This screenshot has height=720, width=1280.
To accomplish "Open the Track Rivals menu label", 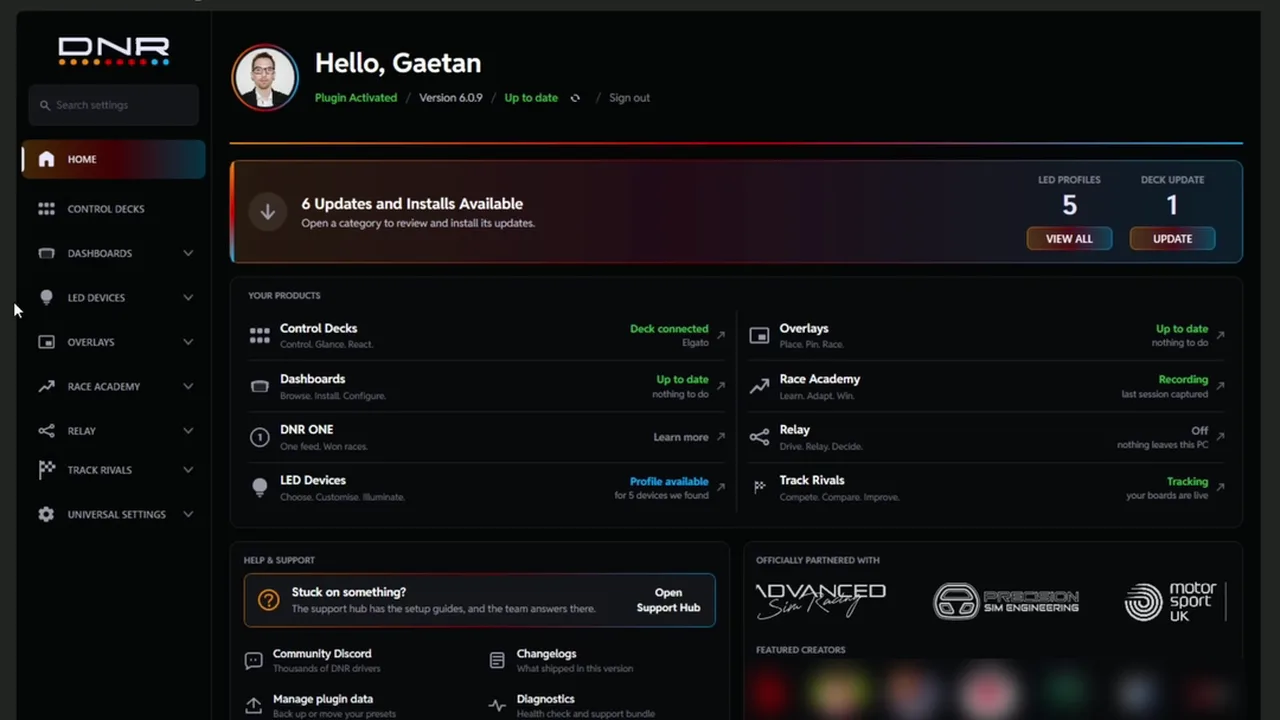I will [x=99, y=470].
